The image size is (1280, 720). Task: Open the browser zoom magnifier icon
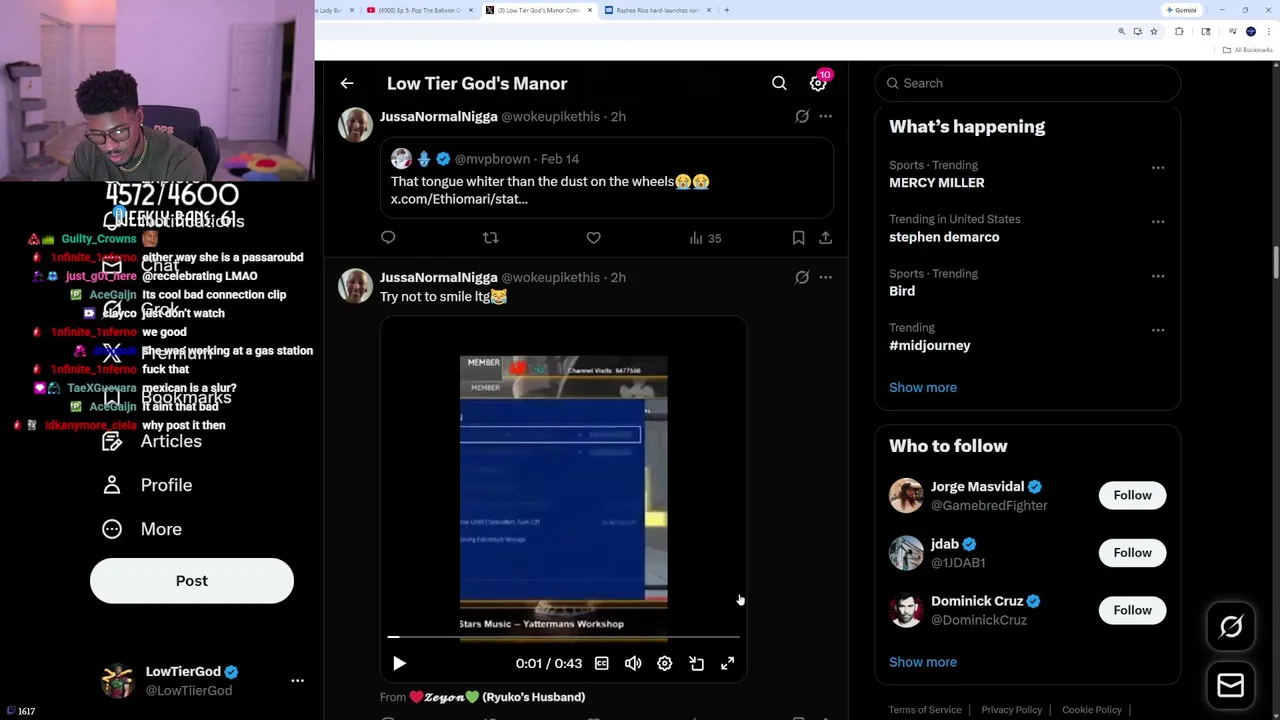click(x=1121, y=32)
